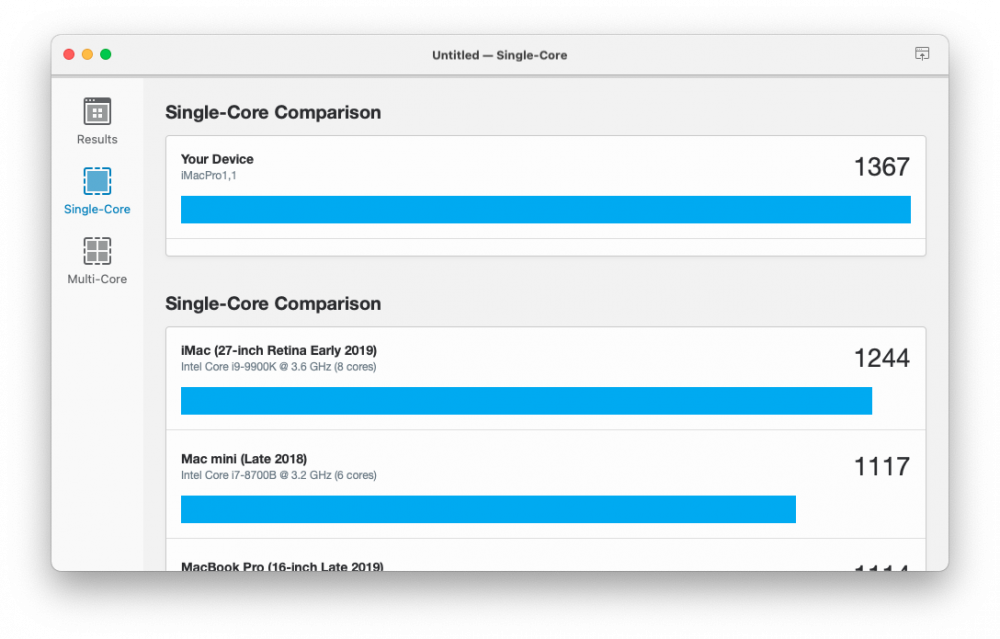
Task: Click the Mac mini Late 2018 score bar
Action: pyautogui.click(x=488, y=509)
